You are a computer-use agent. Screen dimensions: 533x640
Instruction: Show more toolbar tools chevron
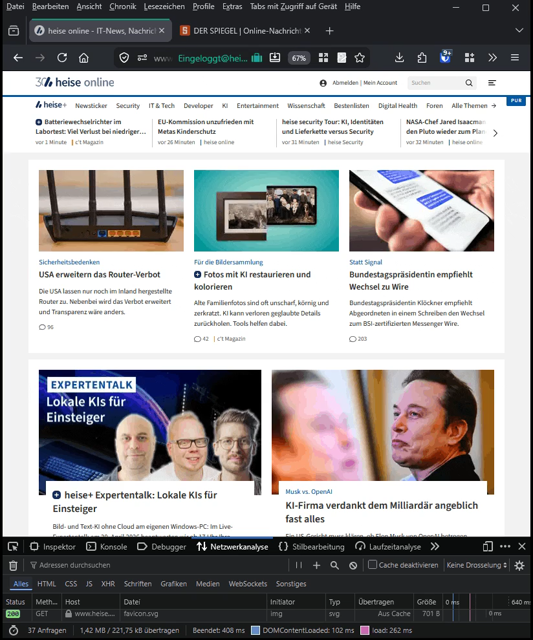pyautogui.click(x=492, y=58)
